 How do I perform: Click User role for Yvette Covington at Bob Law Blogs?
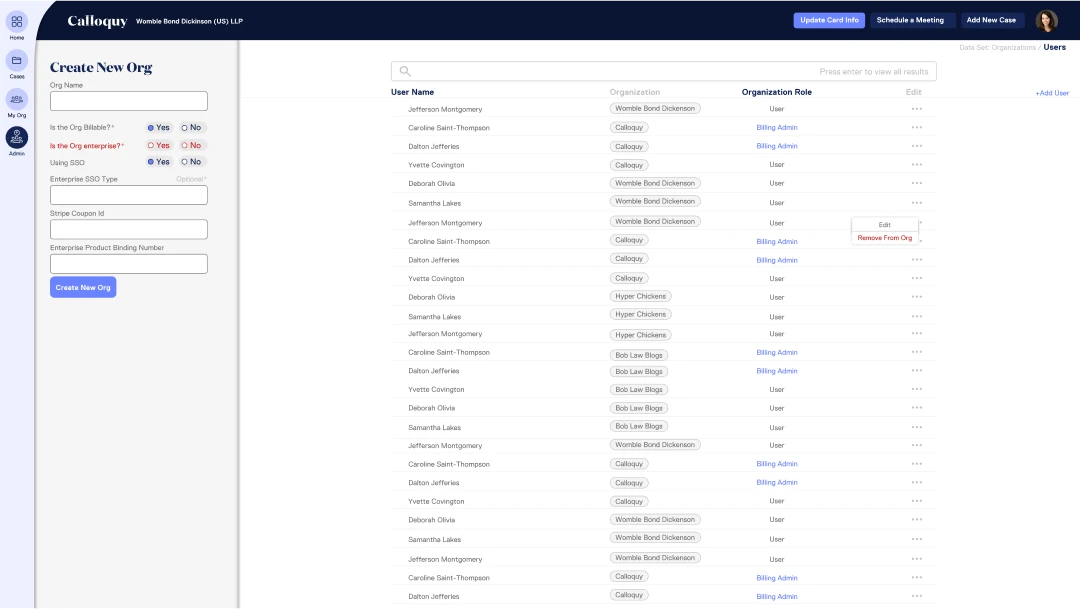point(776,389)
